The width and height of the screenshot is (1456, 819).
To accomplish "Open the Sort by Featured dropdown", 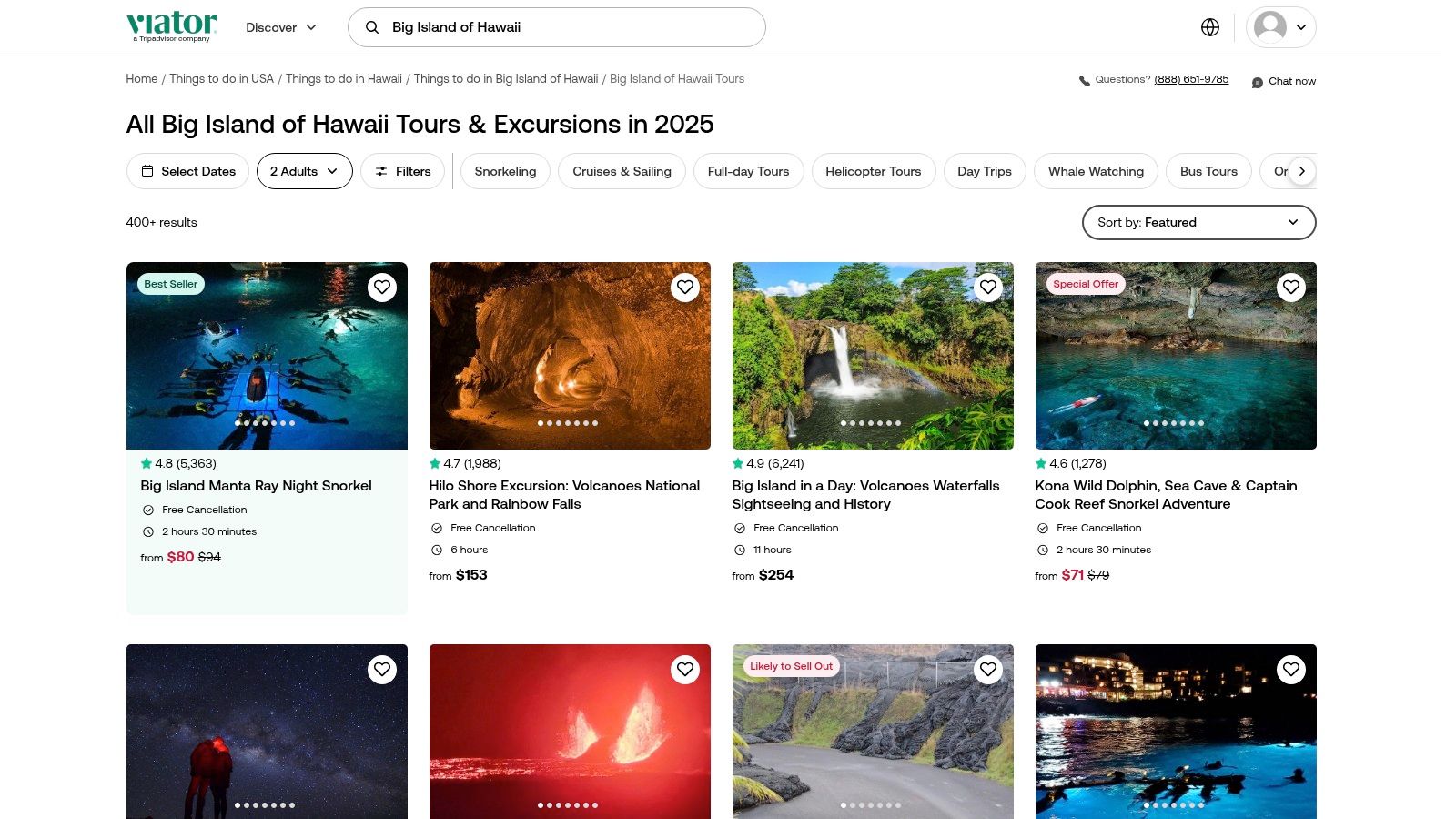I will (1198, 222).
